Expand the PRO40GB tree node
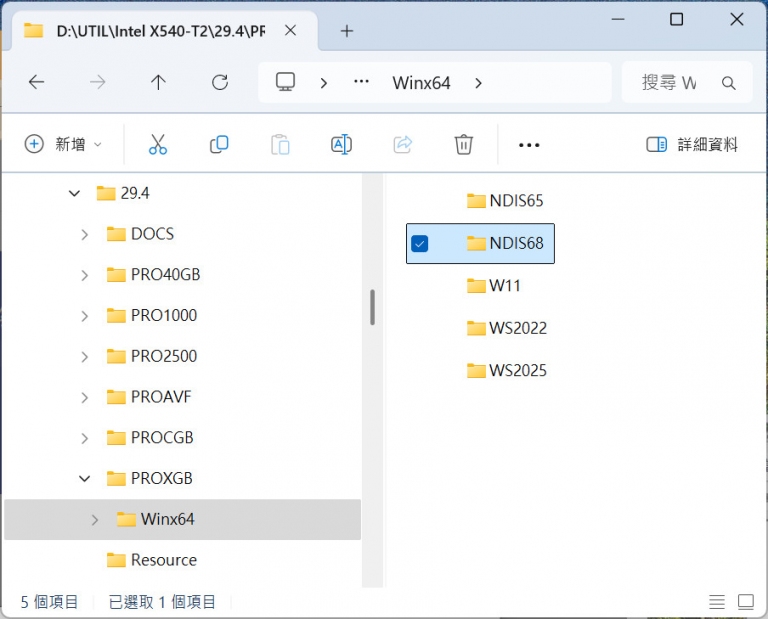 [x=84, y=275]
